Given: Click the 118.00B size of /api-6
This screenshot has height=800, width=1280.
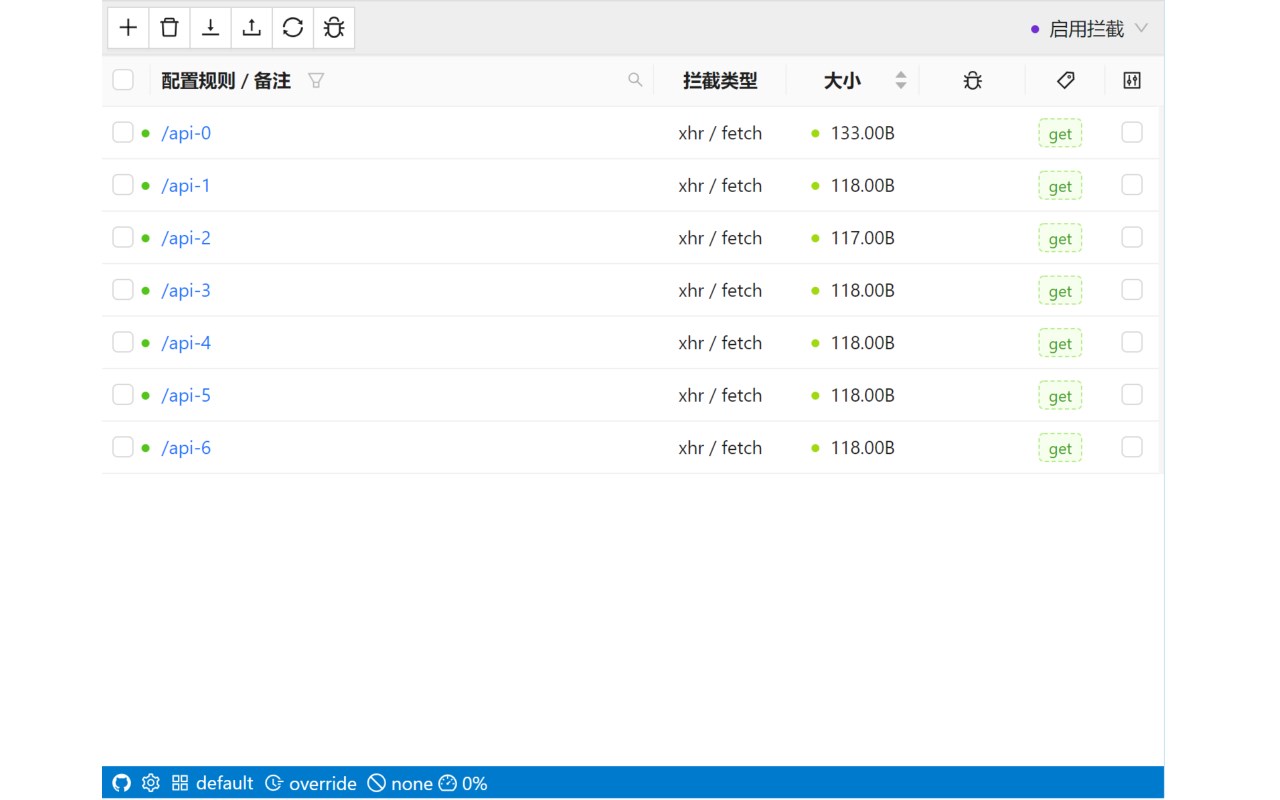Looking at the screenshot, I should click(x=863, y=447).
